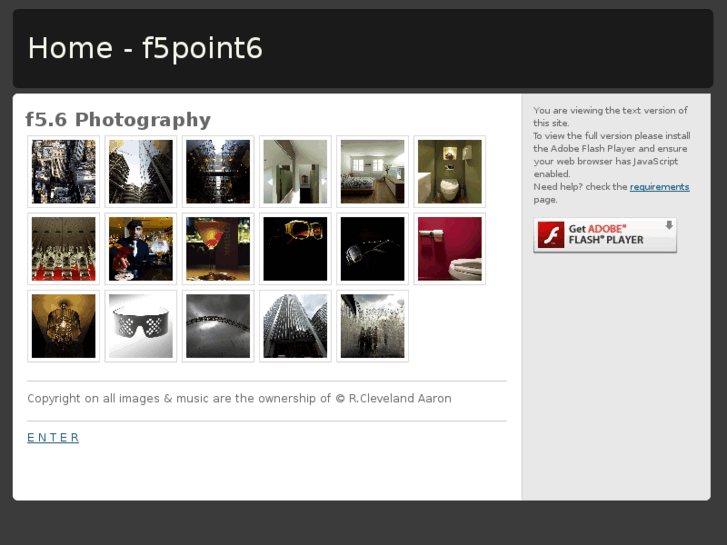Open the bedroom interior thumbnail
Screen dimensions: 727x545
tap(372, 171)
